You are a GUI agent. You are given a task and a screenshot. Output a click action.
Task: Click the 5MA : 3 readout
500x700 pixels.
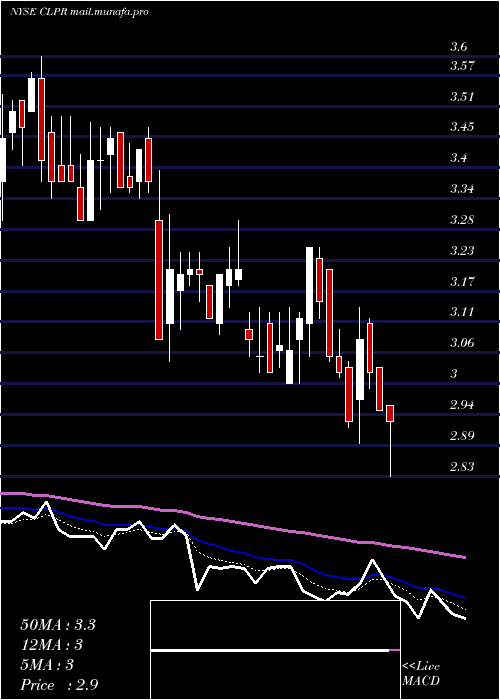point(47,665)
